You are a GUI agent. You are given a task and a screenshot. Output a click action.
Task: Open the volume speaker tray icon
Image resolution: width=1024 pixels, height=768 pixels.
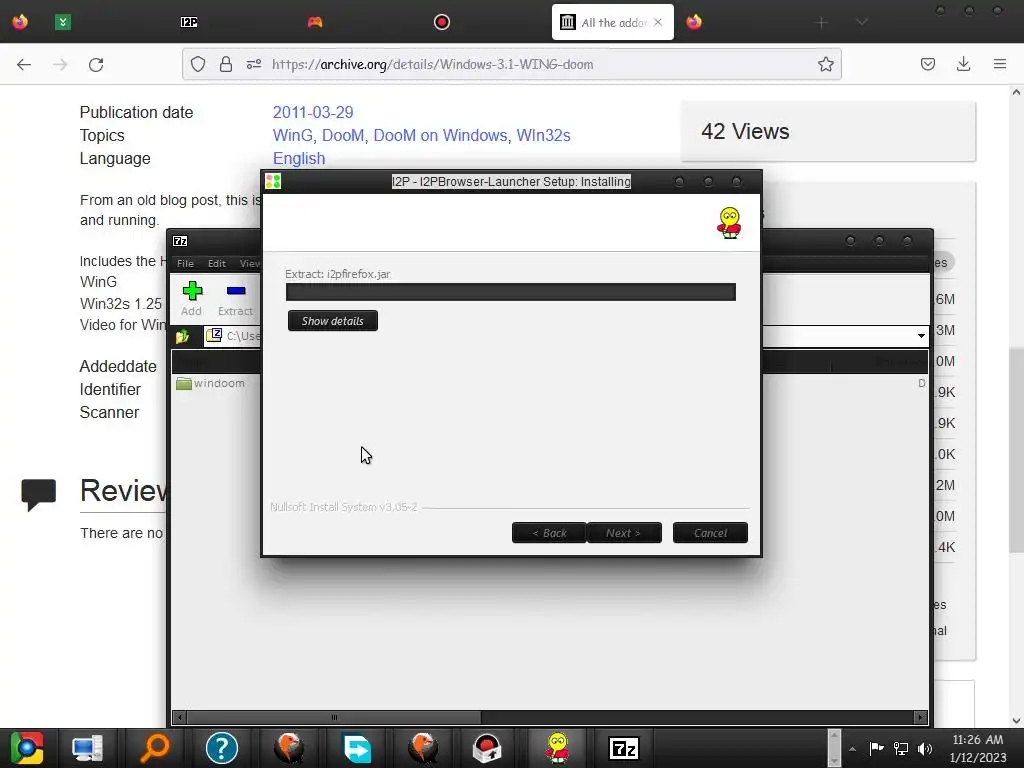(x=925, y=748)
